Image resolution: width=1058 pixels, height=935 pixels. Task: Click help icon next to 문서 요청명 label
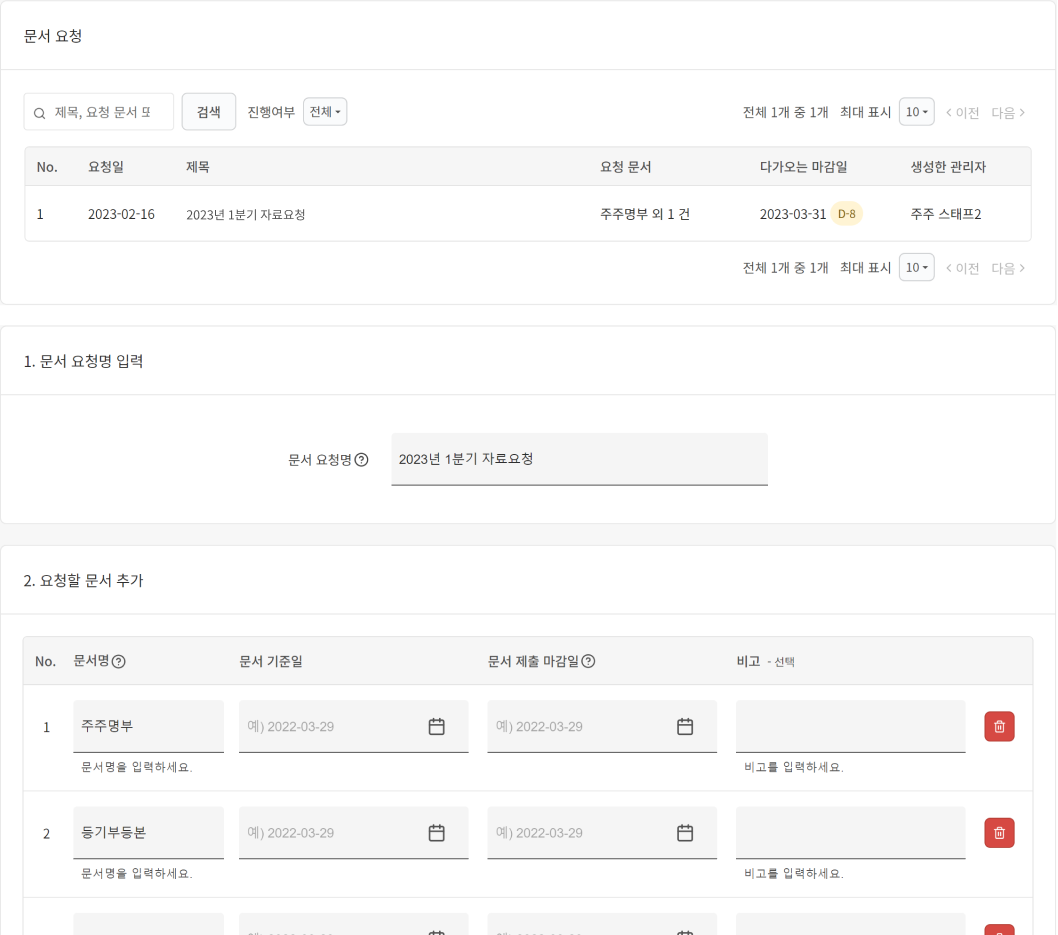coord(362,460)
